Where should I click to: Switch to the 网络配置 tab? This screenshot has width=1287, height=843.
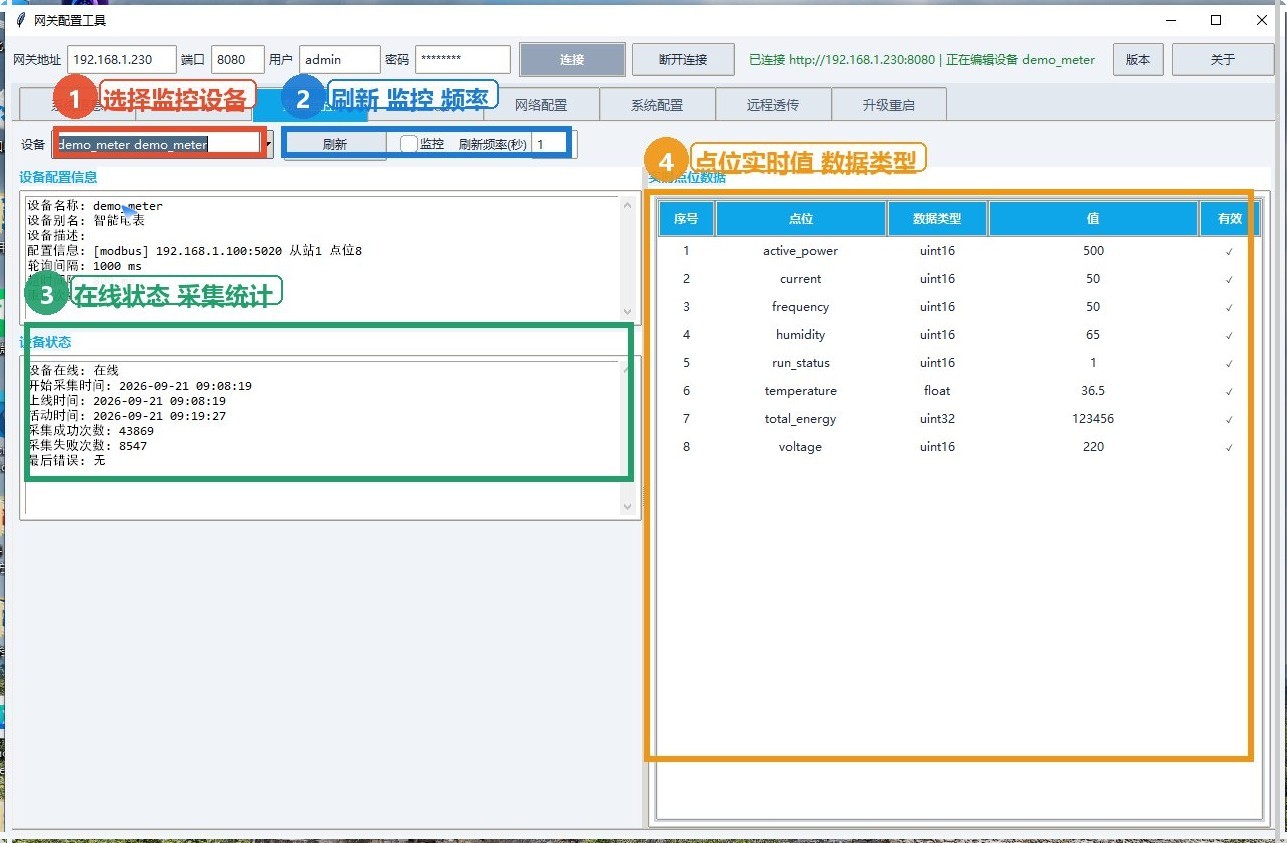click(x=541, y=104)
